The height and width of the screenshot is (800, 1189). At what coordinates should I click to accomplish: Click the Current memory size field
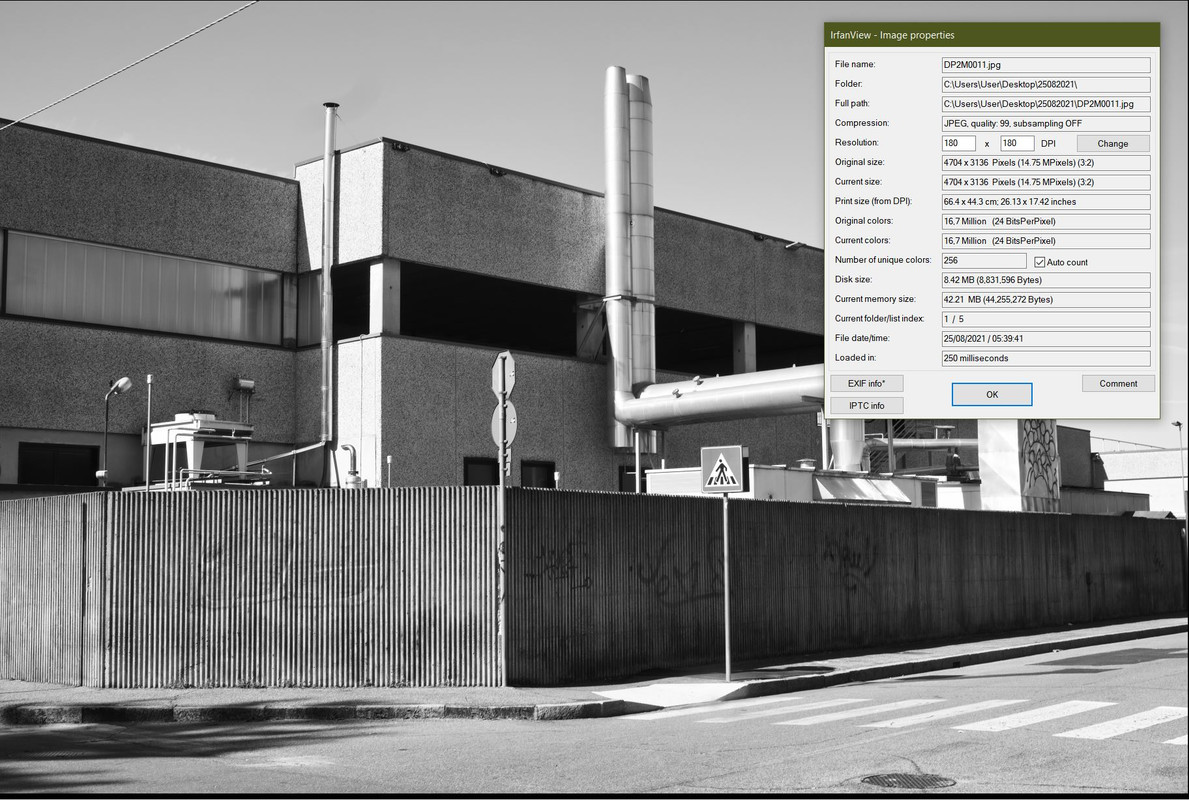point(1046,300)
